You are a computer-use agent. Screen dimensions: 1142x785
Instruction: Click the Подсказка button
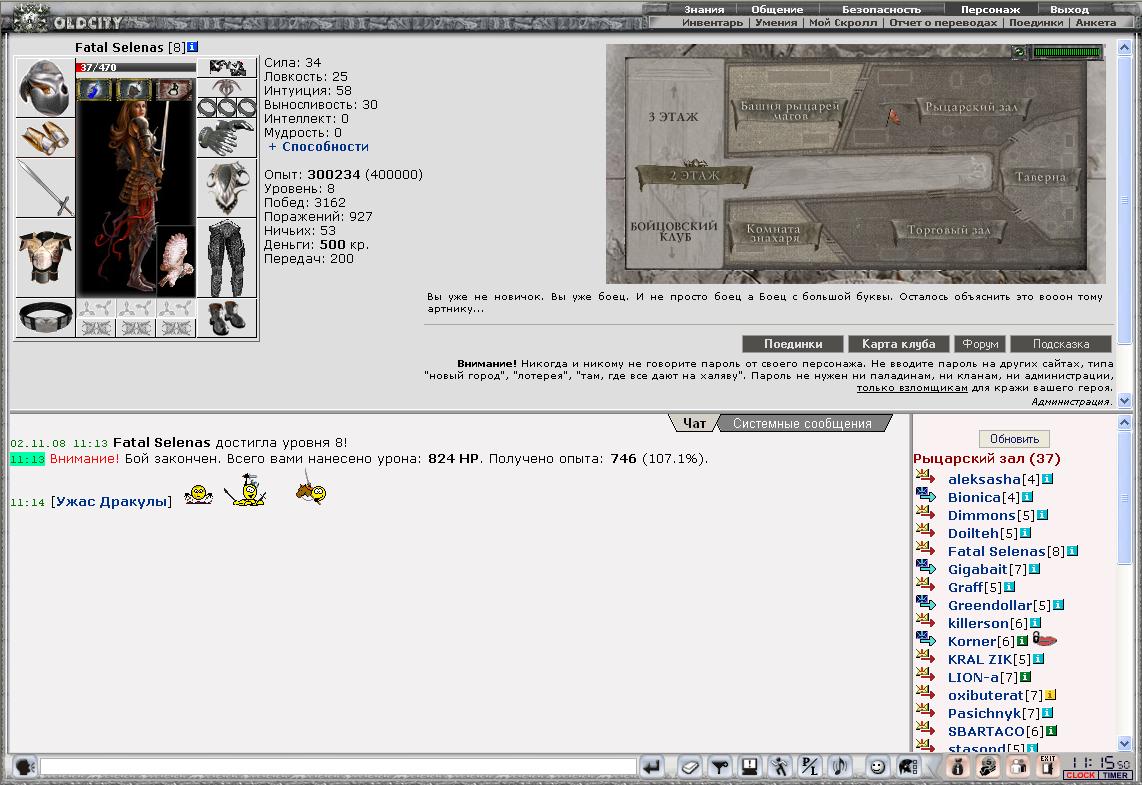(1060, 344)
